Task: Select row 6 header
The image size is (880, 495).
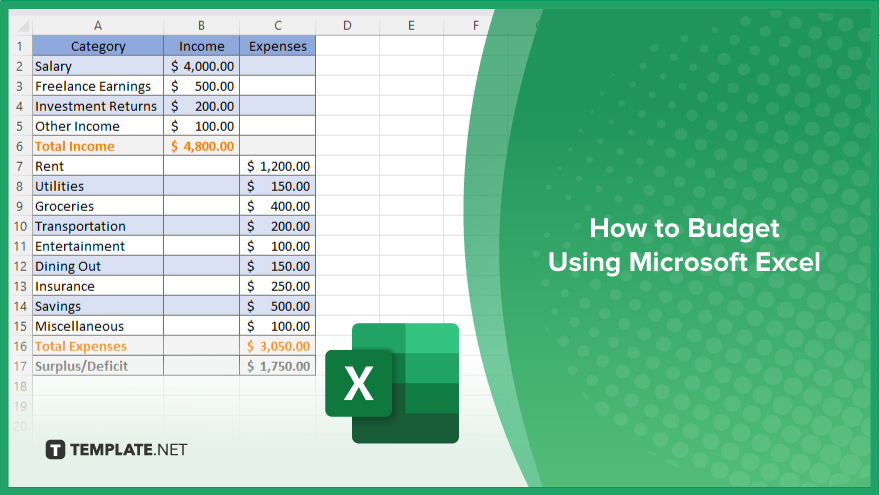Action: click(x=20, y=146)
